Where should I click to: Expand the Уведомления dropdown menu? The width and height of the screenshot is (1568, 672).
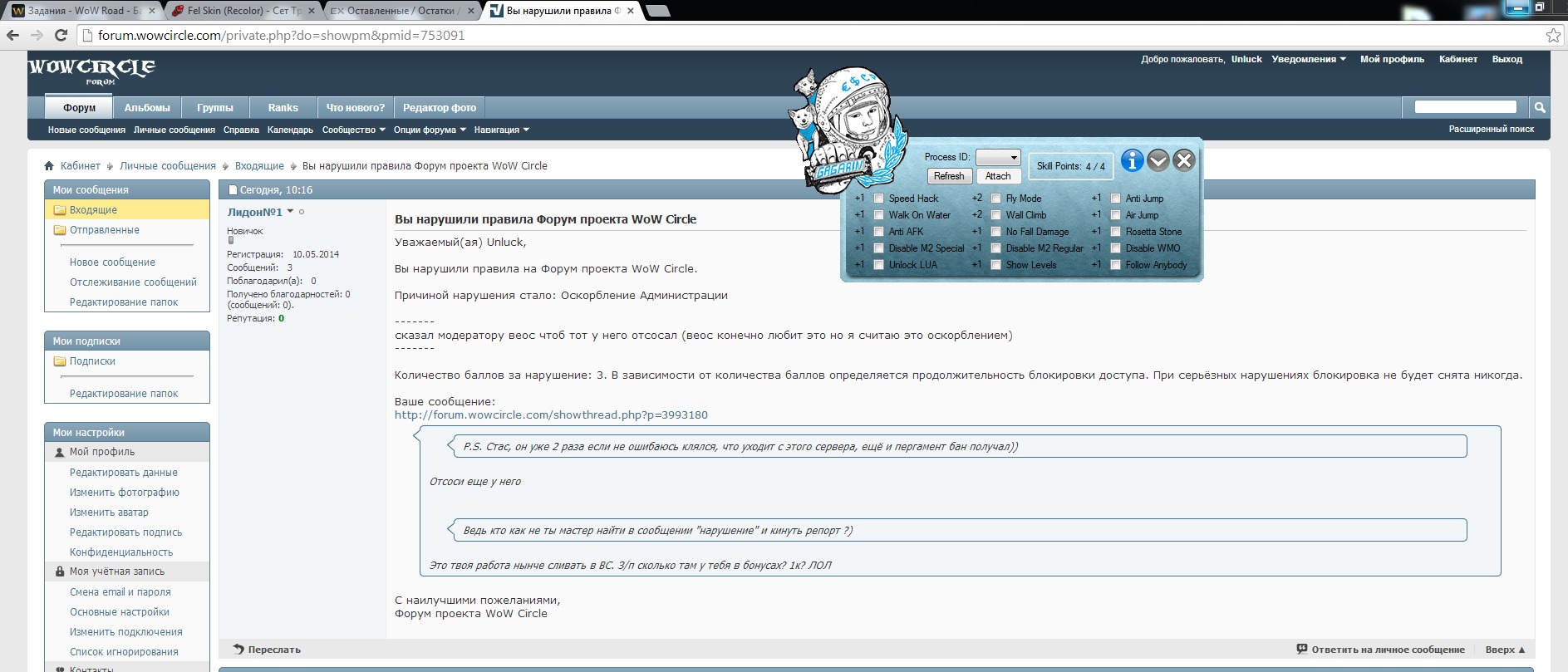pos(1309,59)
